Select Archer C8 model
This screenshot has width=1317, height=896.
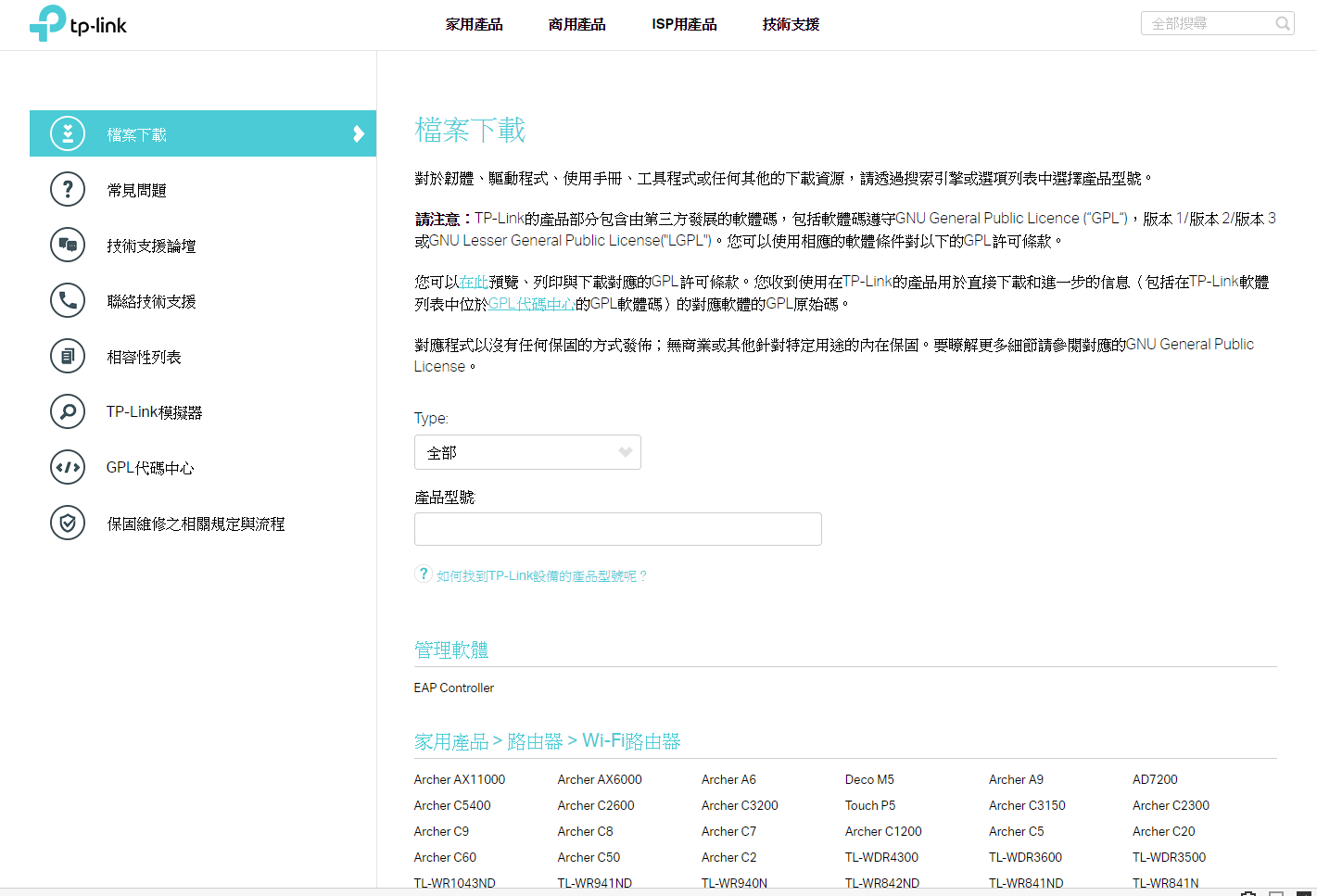[585, 831]
